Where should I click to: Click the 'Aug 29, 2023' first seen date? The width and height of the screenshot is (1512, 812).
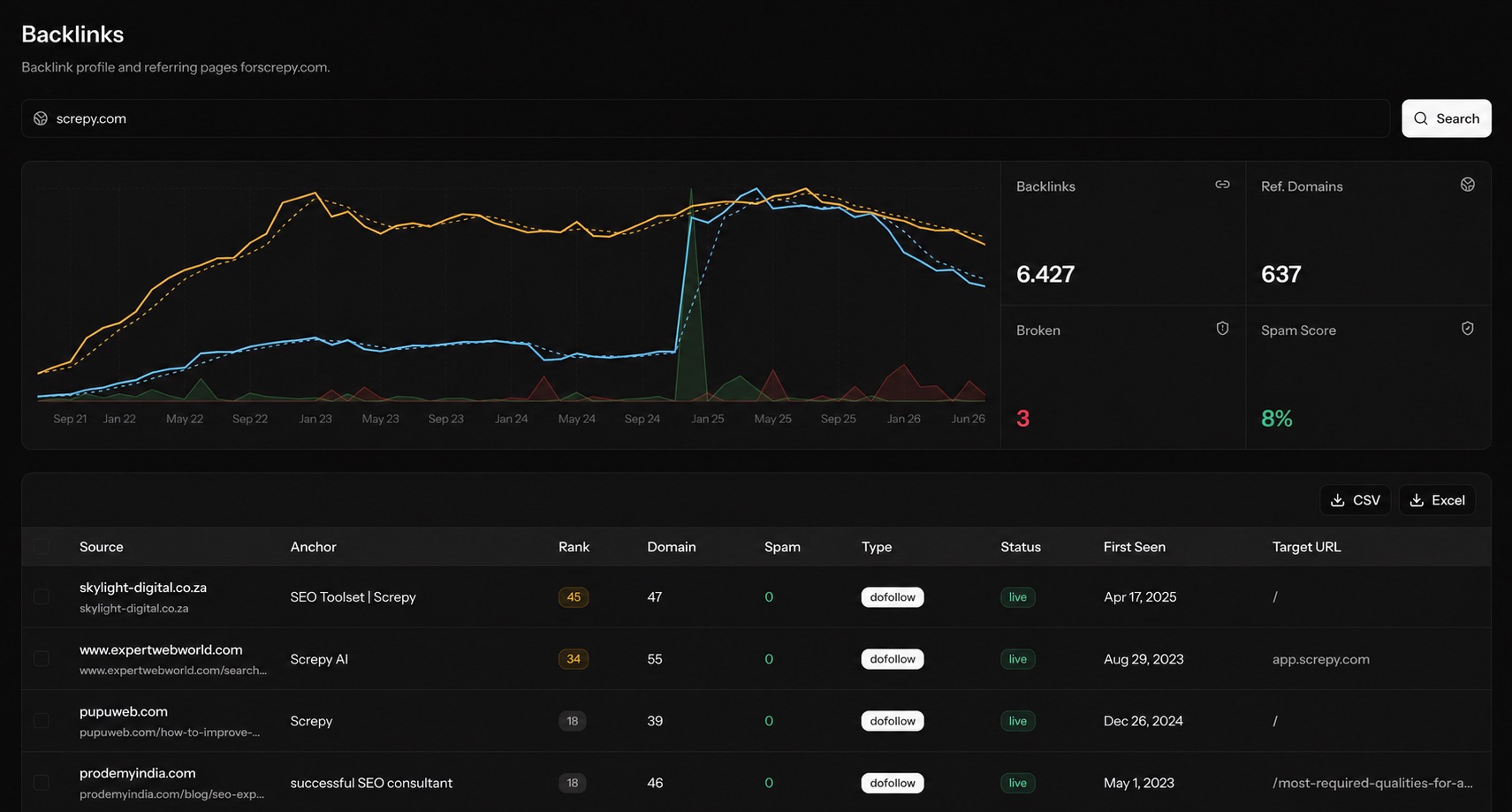click(1143, 659)
